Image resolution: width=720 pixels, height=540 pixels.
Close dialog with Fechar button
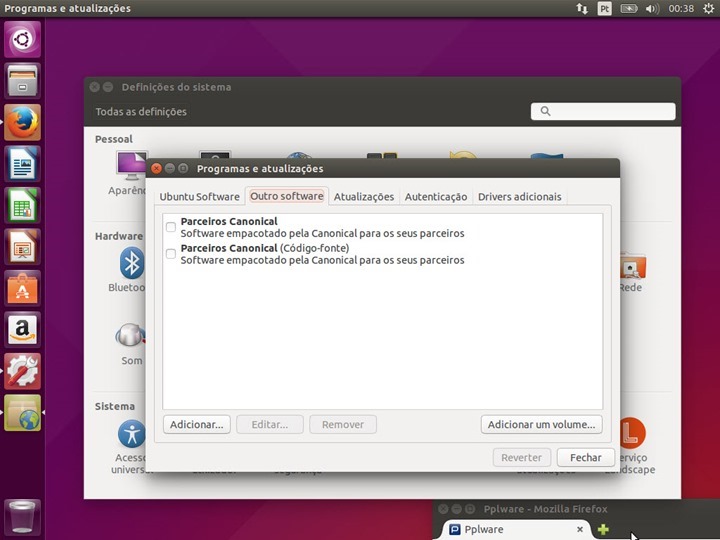click(x=585, y=457)
